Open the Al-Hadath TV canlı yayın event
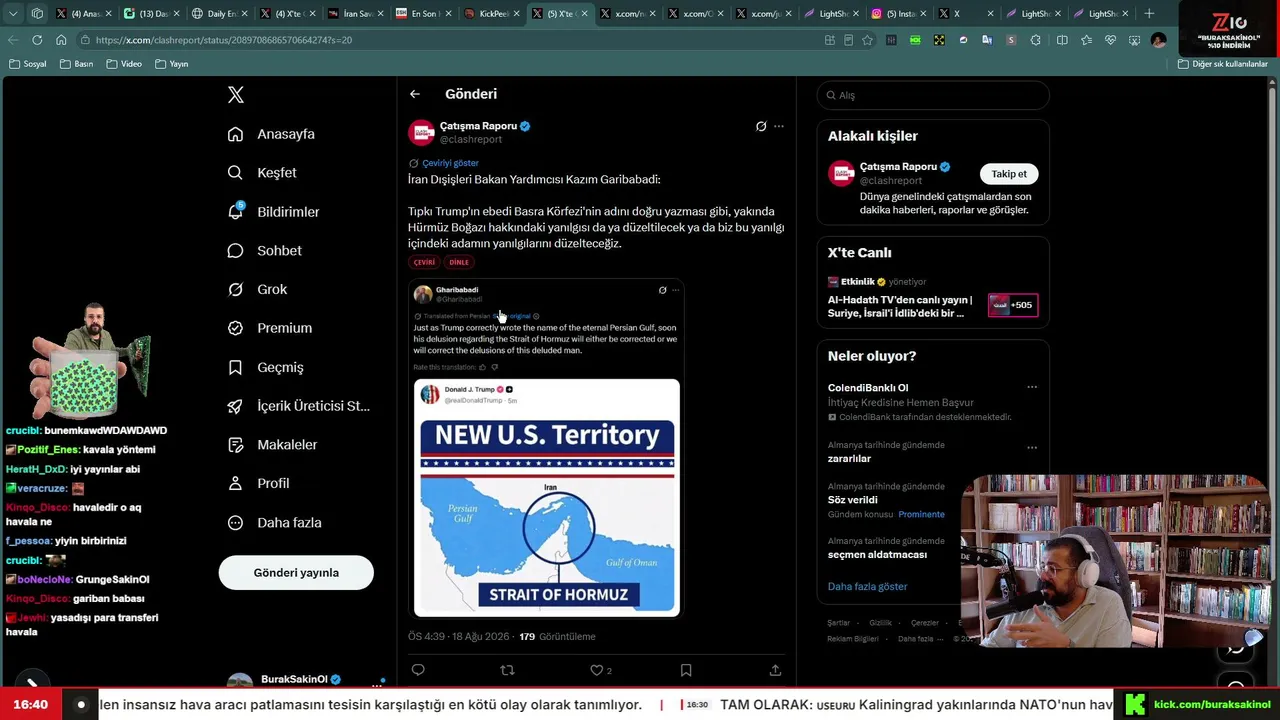The height and width of the screenshot is (720, 1280). (x=932, y=298)
